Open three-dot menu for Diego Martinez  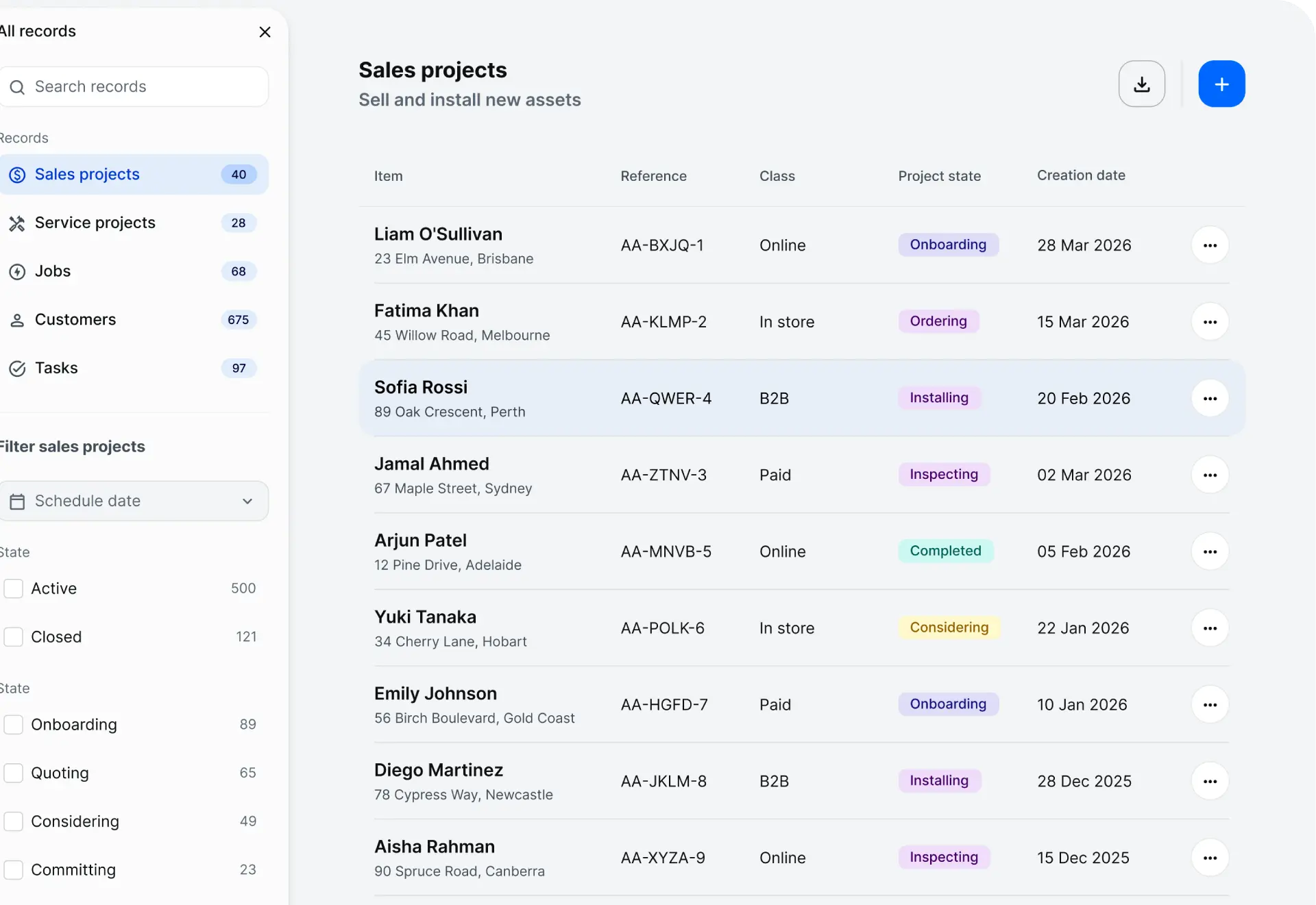tap(1210, 781)
